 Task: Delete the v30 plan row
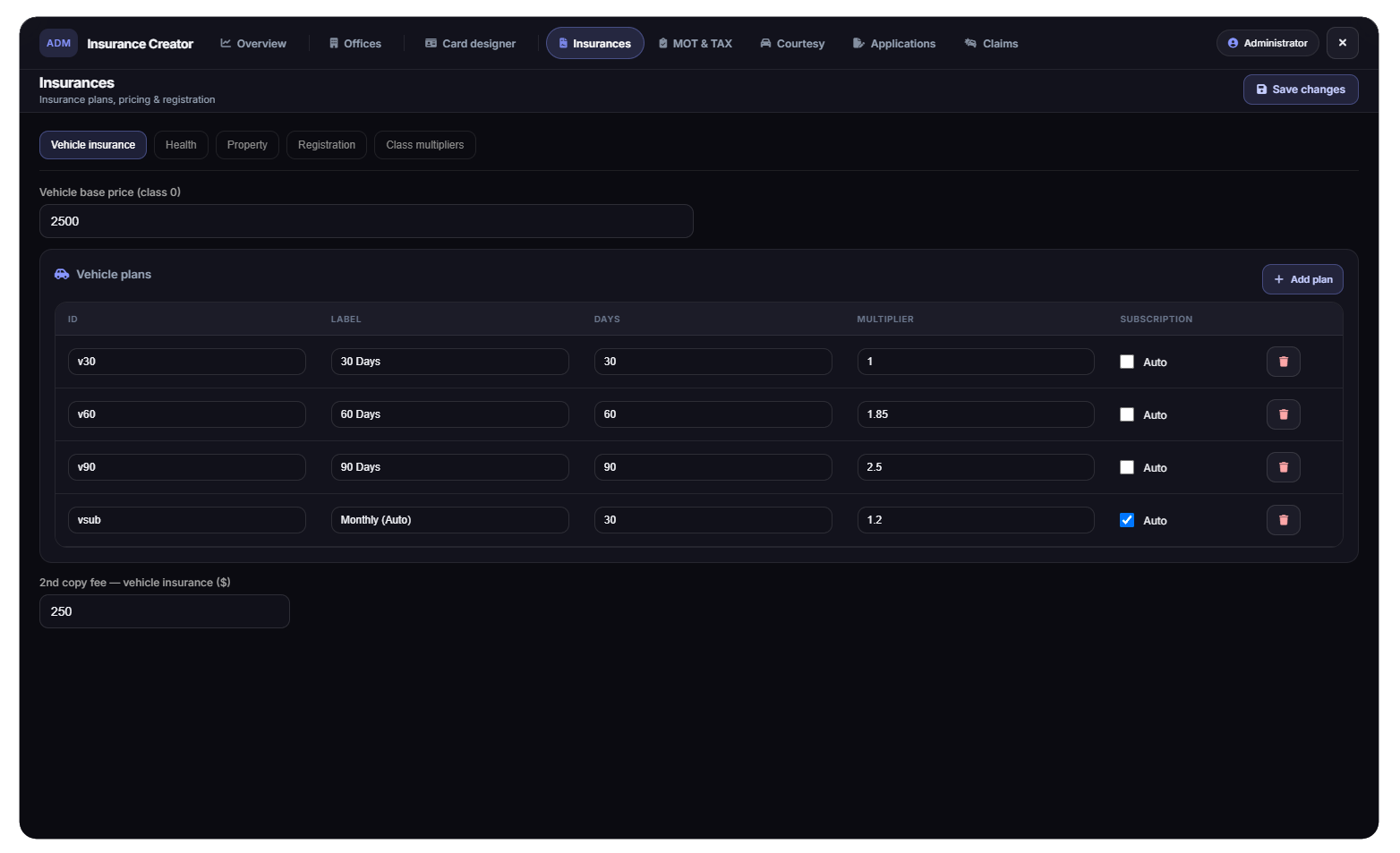pyautogui.click(x=1283, y=362)
